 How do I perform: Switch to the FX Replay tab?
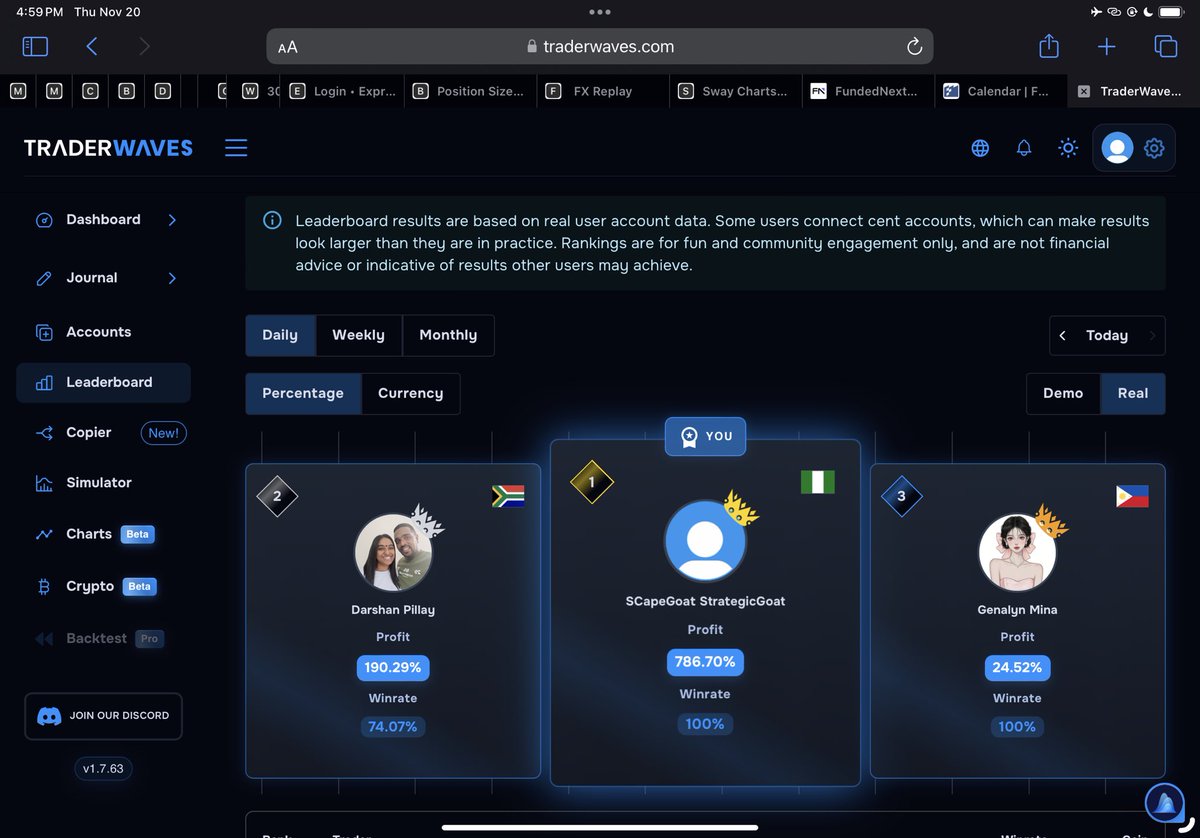[602, 91]
